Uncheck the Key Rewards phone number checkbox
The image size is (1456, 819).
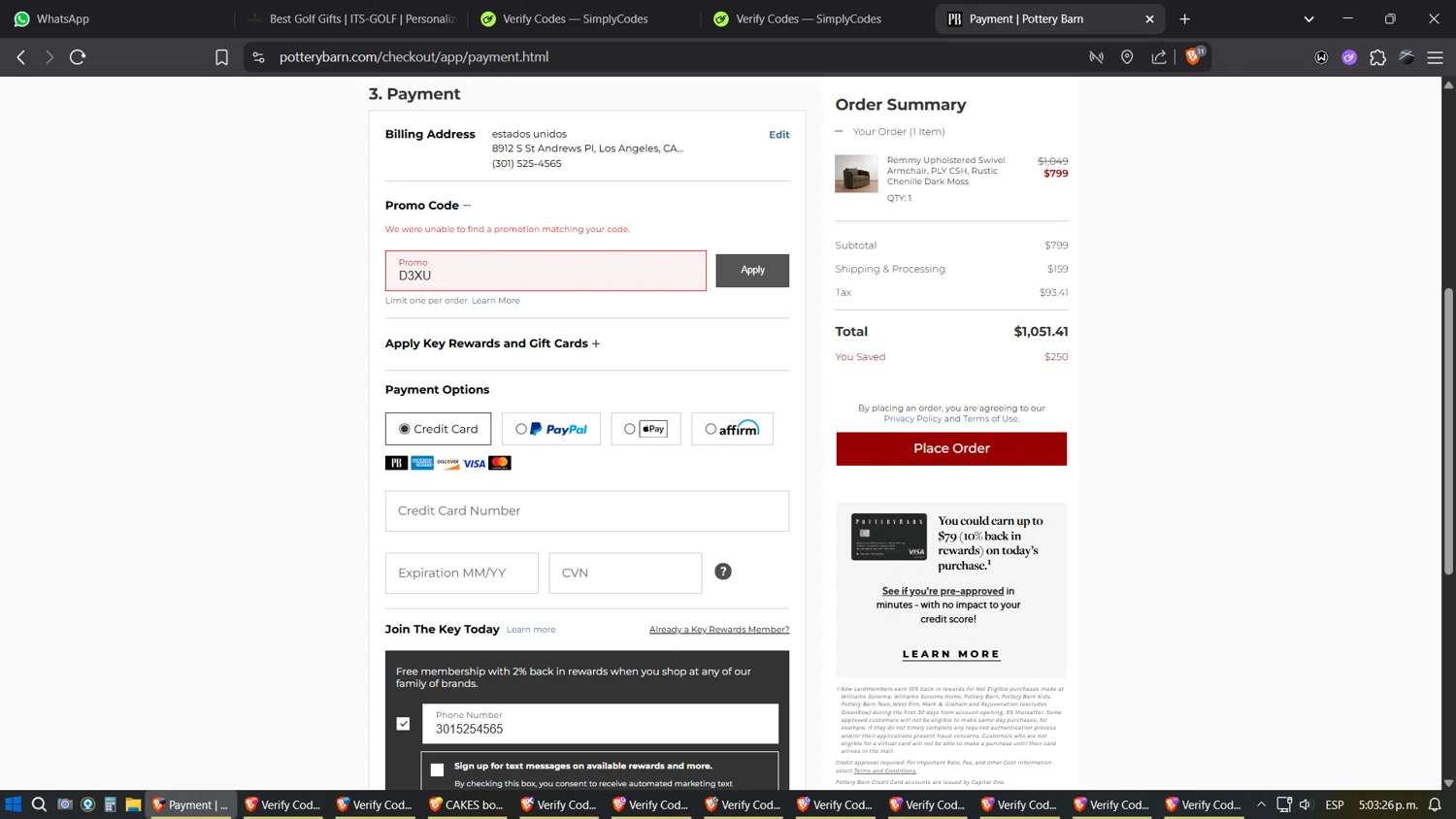click(x=404, y=724)
